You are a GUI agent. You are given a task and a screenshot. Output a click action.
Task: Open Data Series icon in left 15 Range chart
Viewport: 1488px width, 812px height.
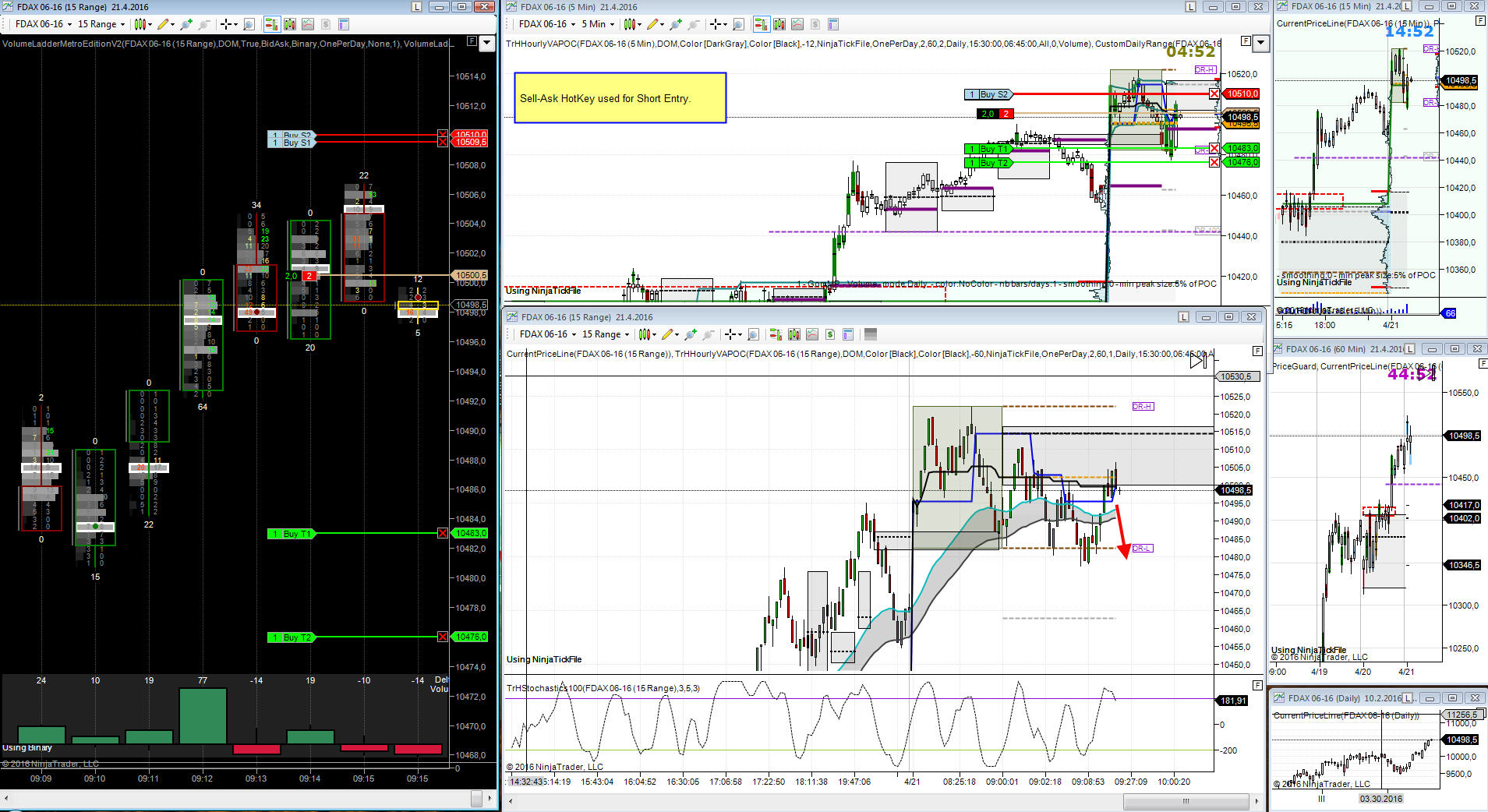(x=290, y=24)
